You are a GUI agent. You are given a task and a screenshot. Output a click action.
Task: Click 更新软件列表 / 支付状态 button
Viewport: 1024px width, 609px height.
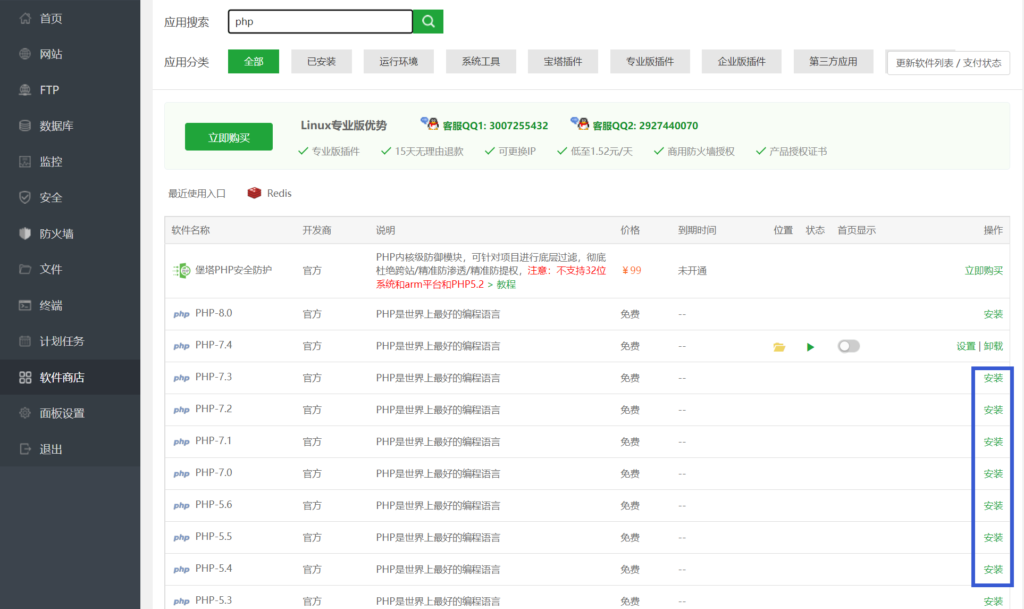[x=948, y=63]
